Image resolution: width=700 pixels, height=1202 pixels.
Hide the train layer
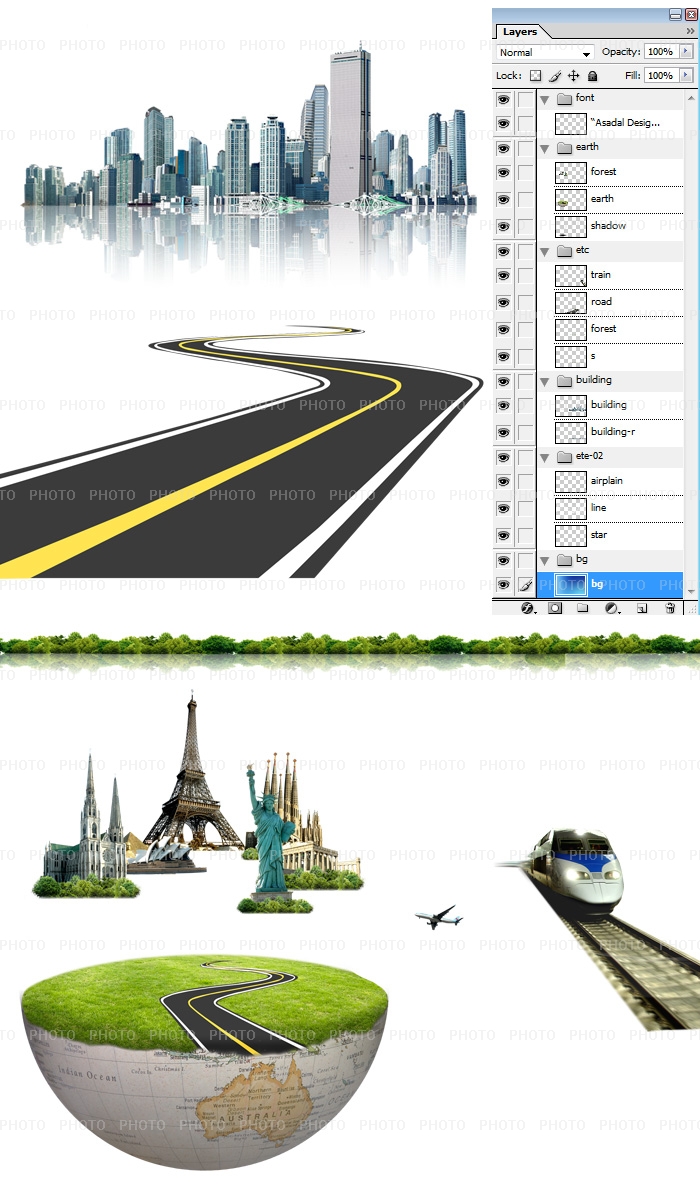point(503,275)
